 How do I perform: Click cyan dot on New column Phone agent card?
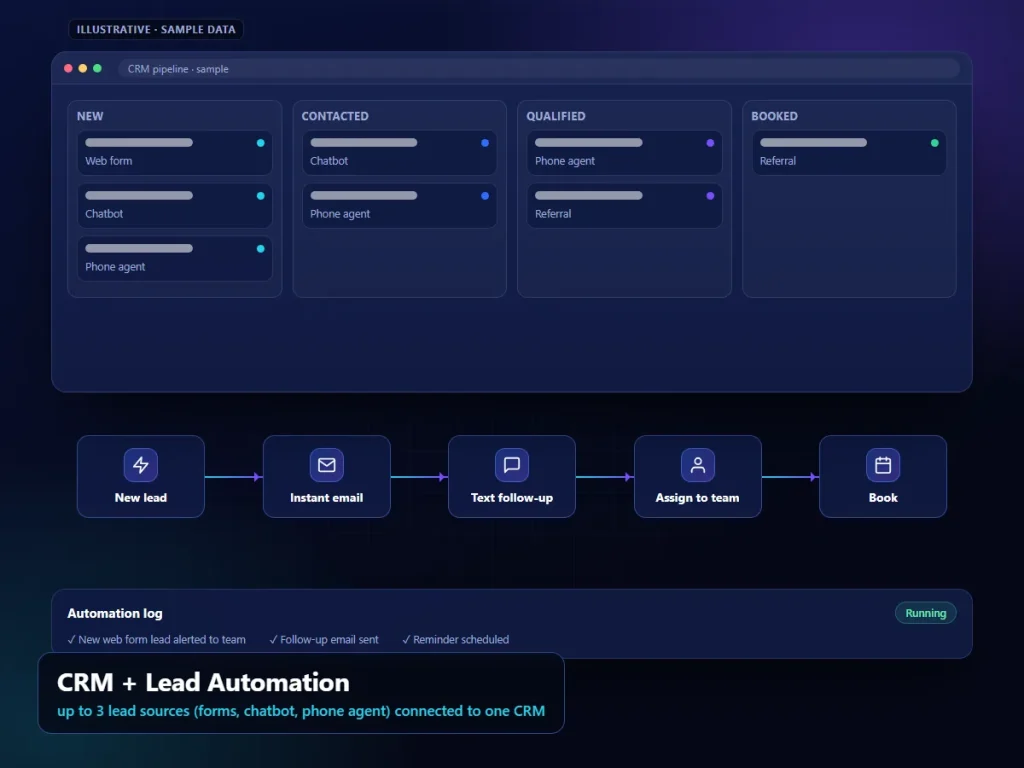pyautogui.click(x=261, y=249)
